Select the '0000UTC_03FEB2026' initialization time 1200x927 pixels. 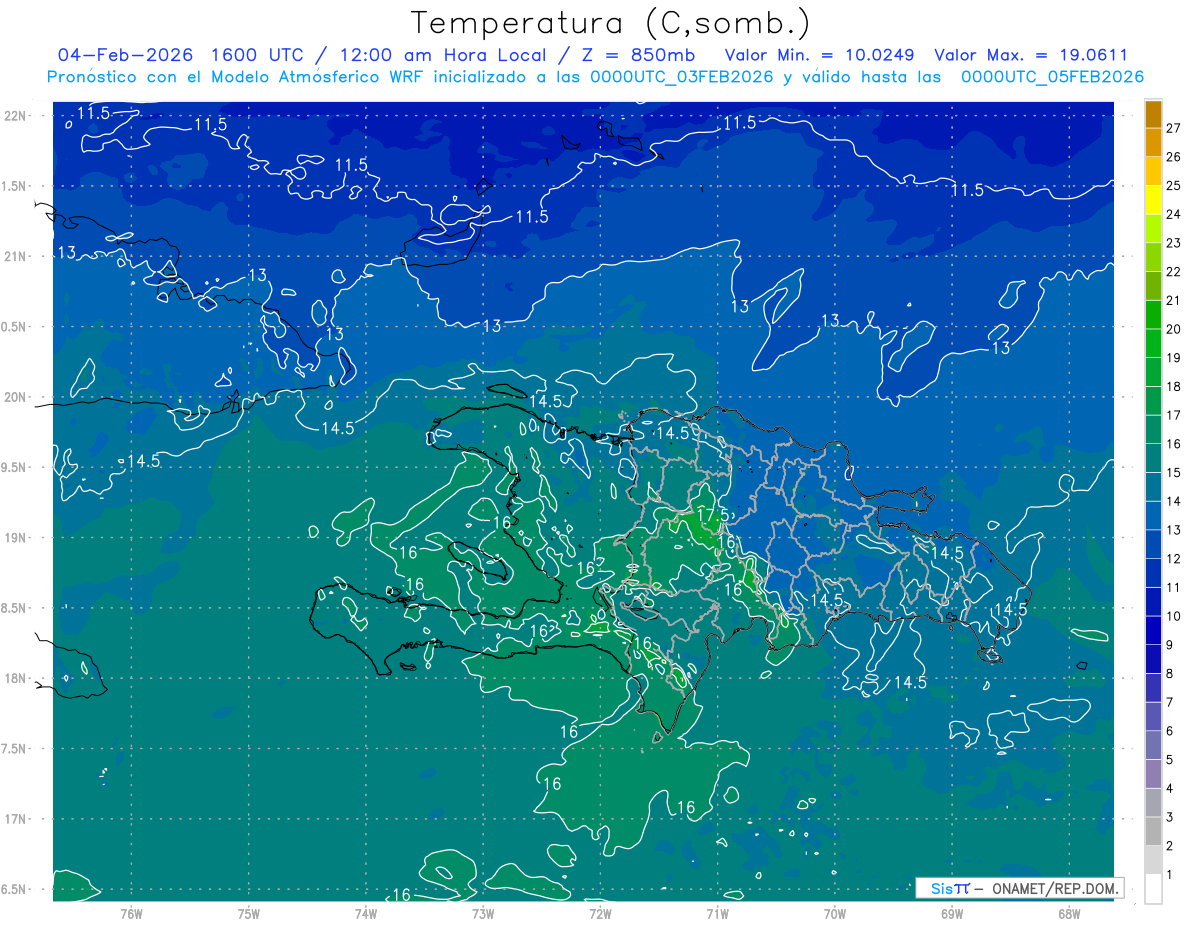click(682, 77)
